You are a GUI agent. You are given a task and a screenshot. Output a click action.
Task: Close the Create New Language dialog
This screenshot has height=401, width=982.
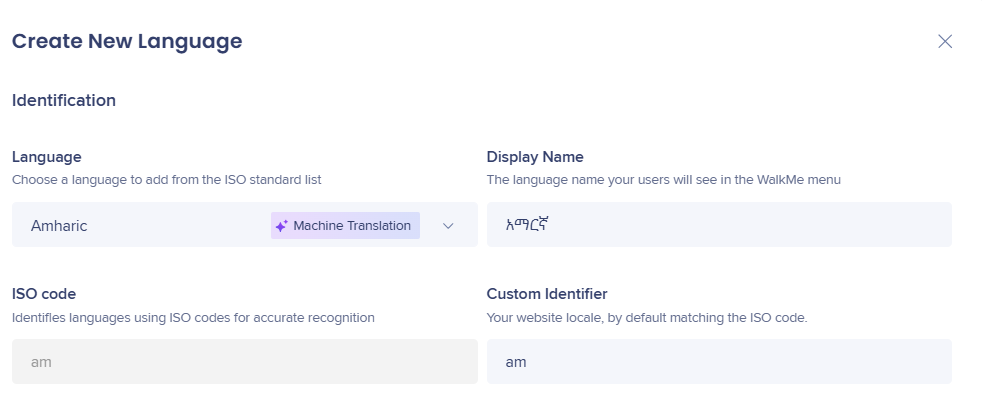[944, 41]
